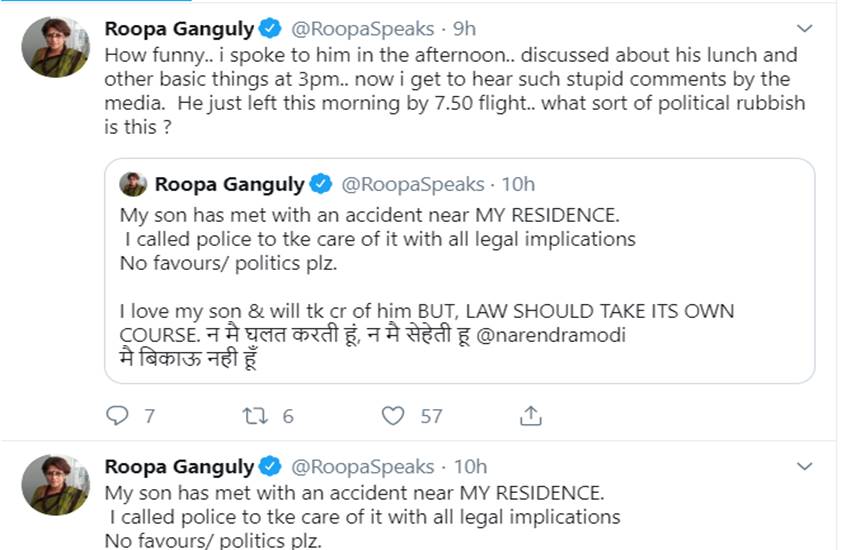The height and width of the screenshot is (550, 850).
Task: Expand the chevron menu on the bottom tweet
Action: (x=804, y=467)
